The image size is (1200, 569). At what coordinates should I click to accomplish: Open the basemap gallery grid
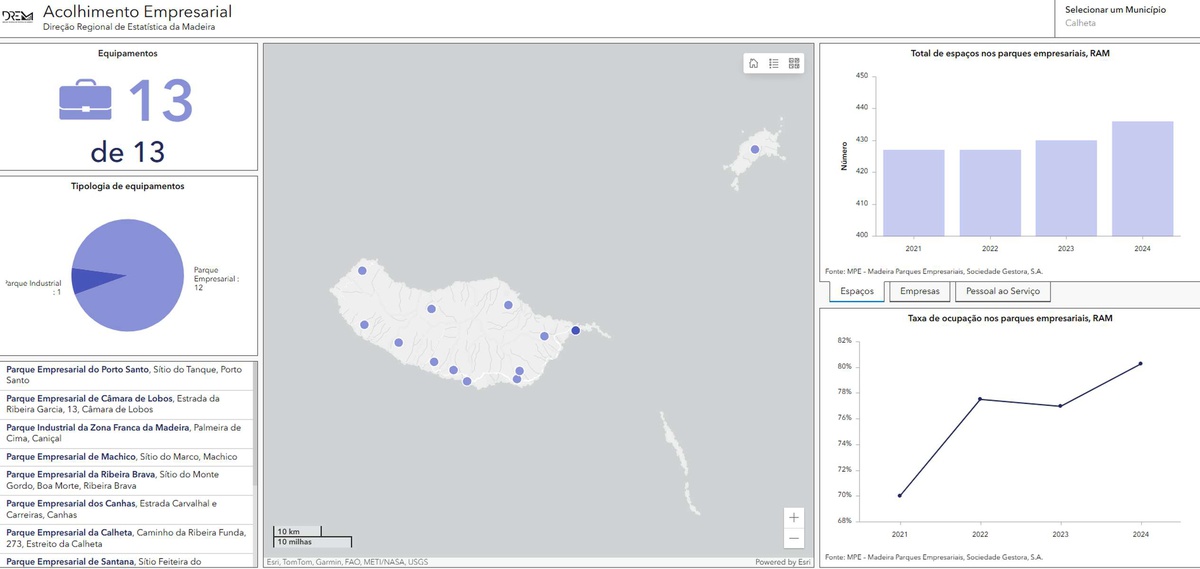point(794,64)
